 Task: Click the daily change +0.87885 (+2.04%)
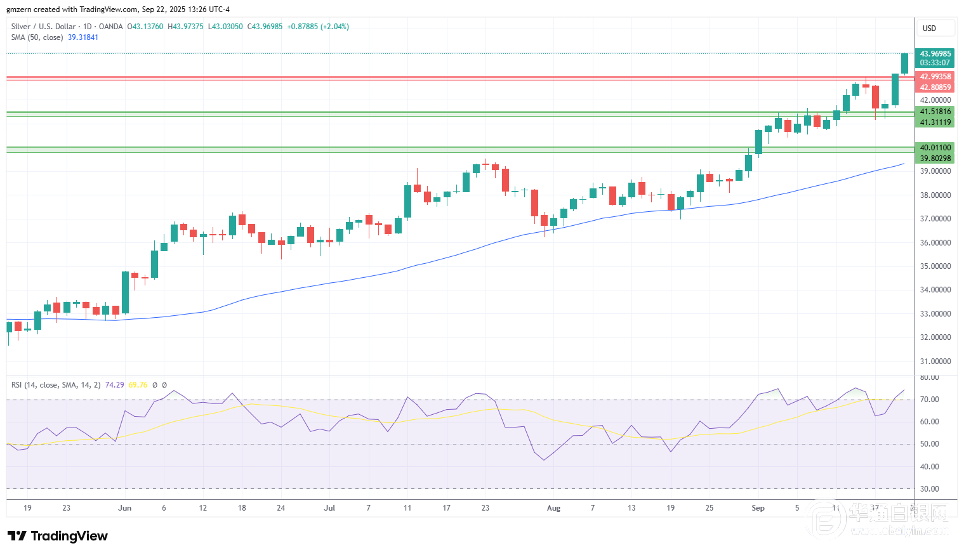pos(318,26)
